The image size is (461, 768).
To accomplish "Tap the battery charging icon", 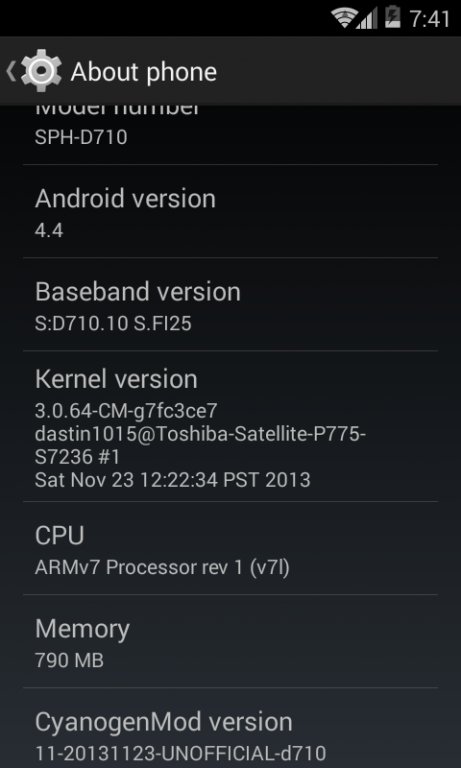I will click(x=392, y=17).
